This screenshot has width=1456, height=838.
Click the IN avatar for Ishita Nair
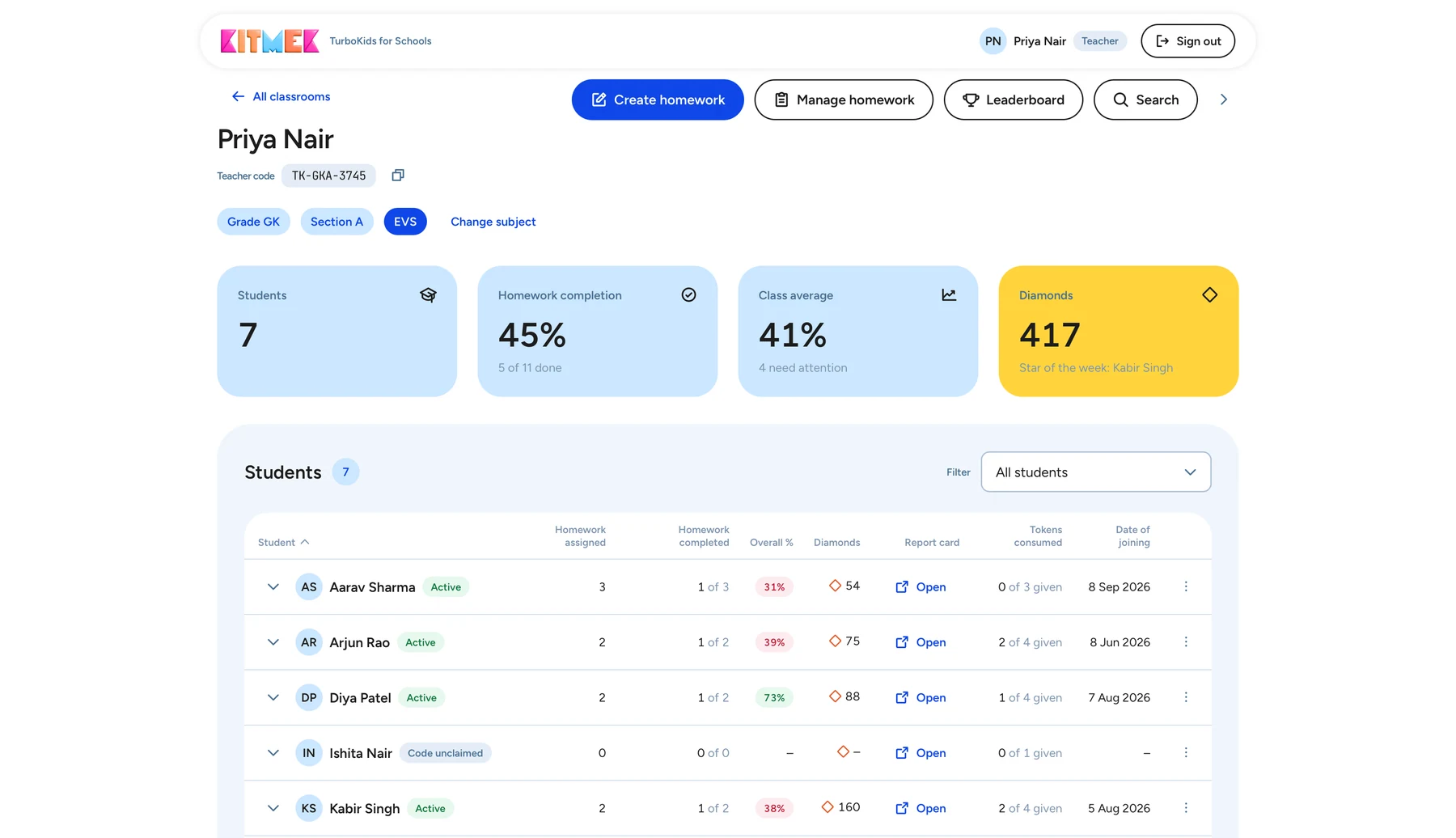click(x=309, y=753)
